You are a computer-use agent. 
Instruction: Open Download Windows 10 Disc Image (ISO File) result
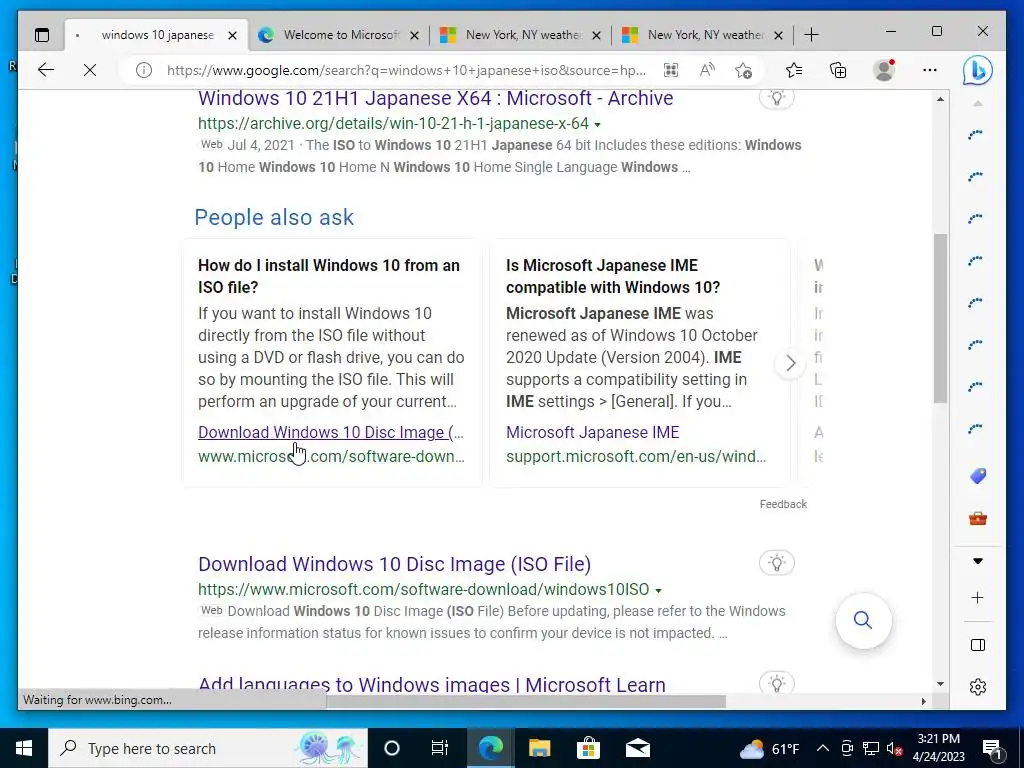[x=394, y=564]
